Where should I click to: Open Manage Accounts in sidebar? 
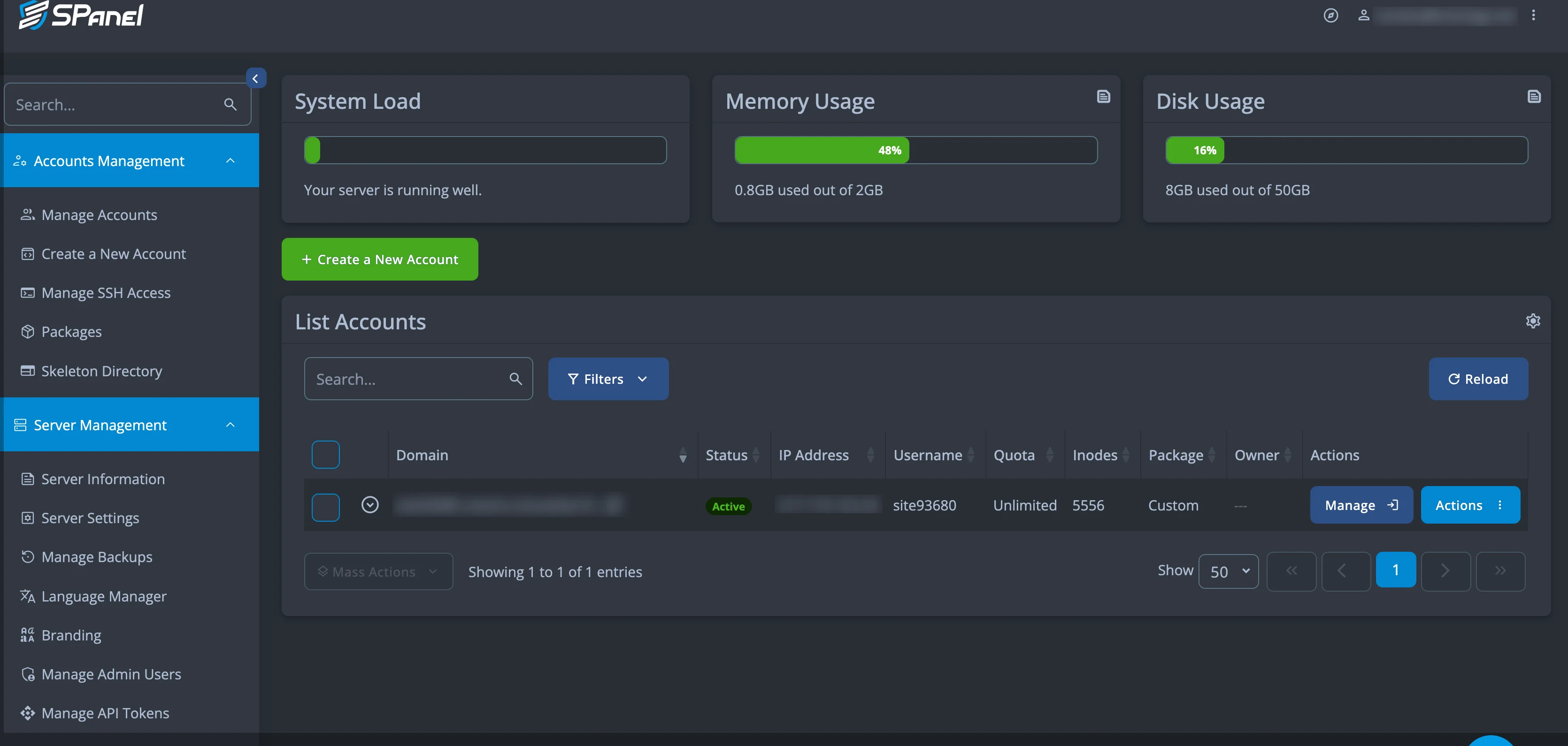click(99, 215)
